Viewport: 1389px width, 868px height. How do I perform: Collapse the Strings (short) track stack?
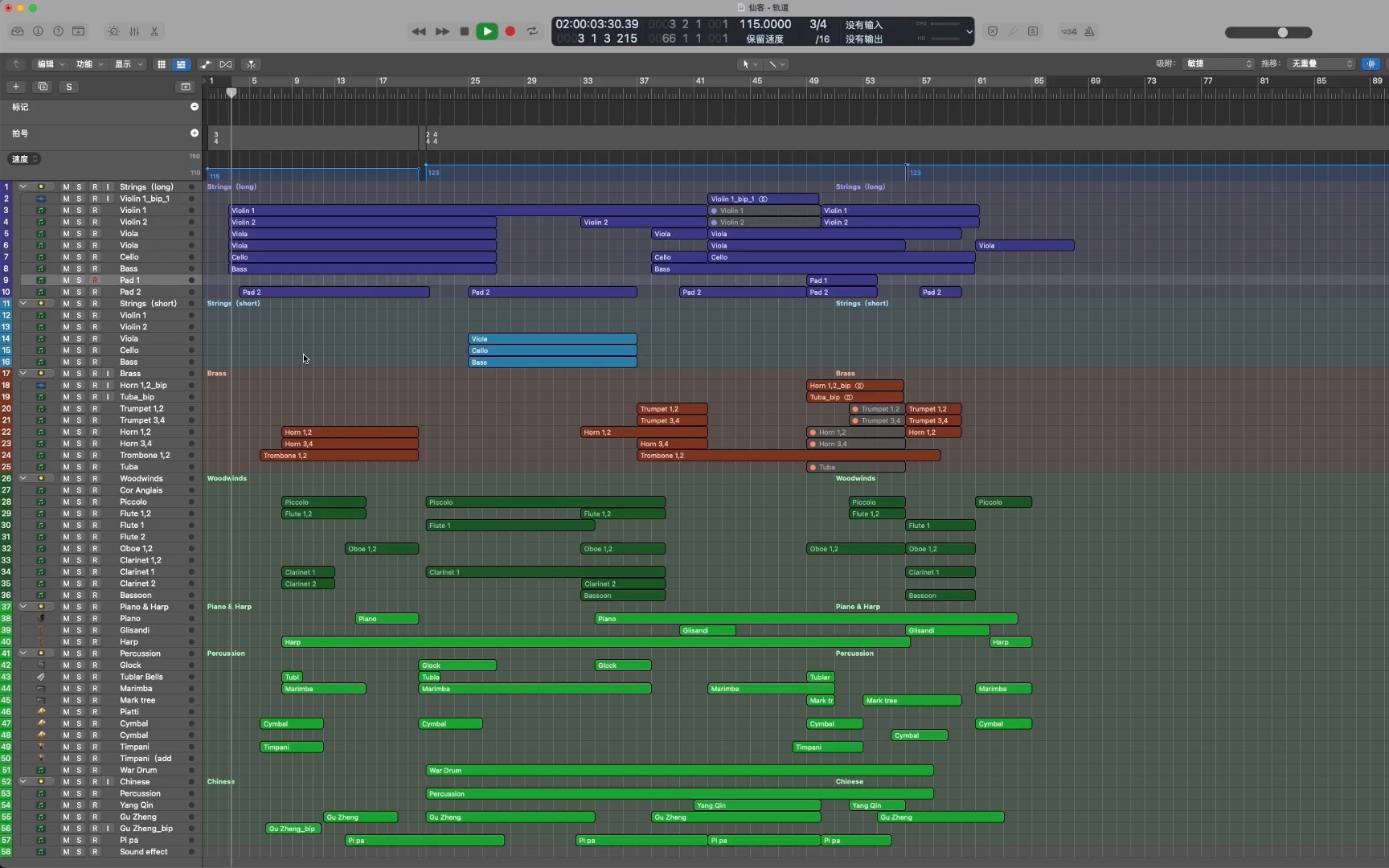(23, 303)
